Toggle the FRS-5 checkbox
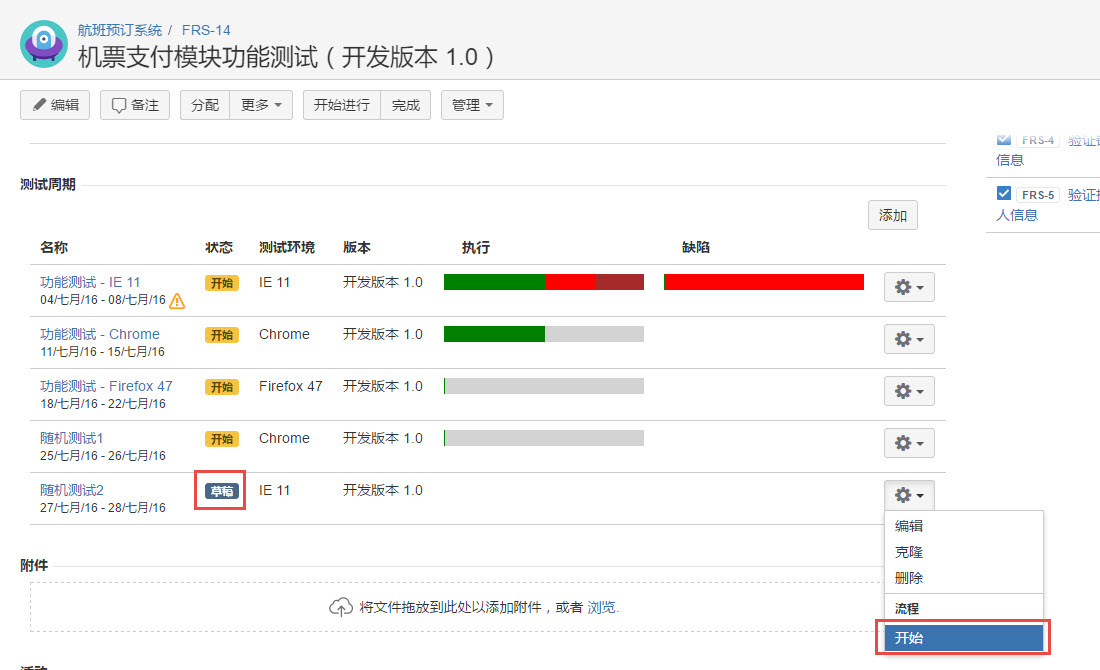The image size is (1100, 670). (x=1004, y=193)
